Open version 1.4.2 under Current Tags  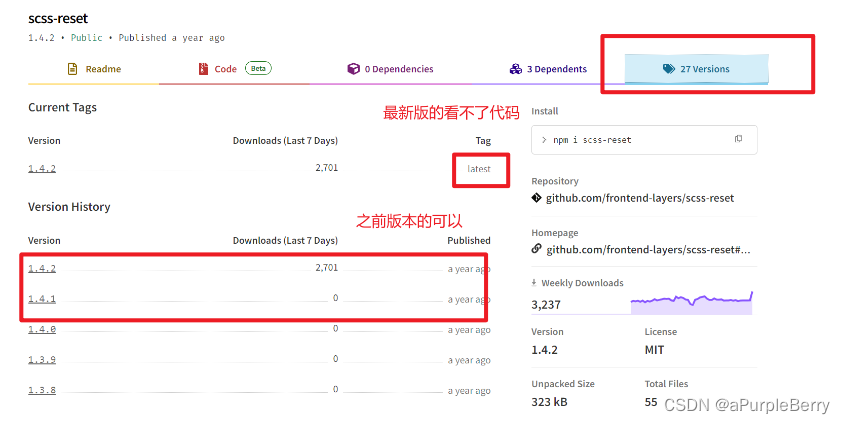pos(42,169)
